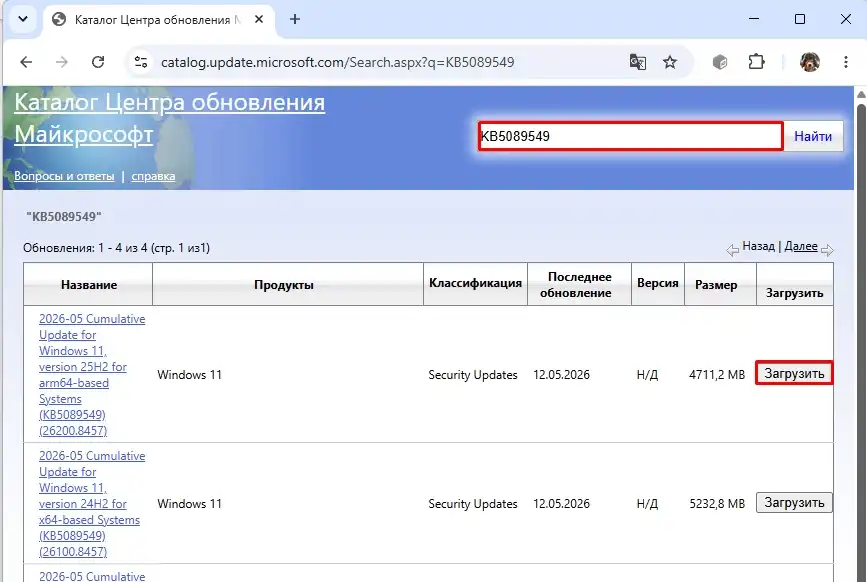Open the translate page icon
The width and height of the screenshot is (867, 582).
638,62
